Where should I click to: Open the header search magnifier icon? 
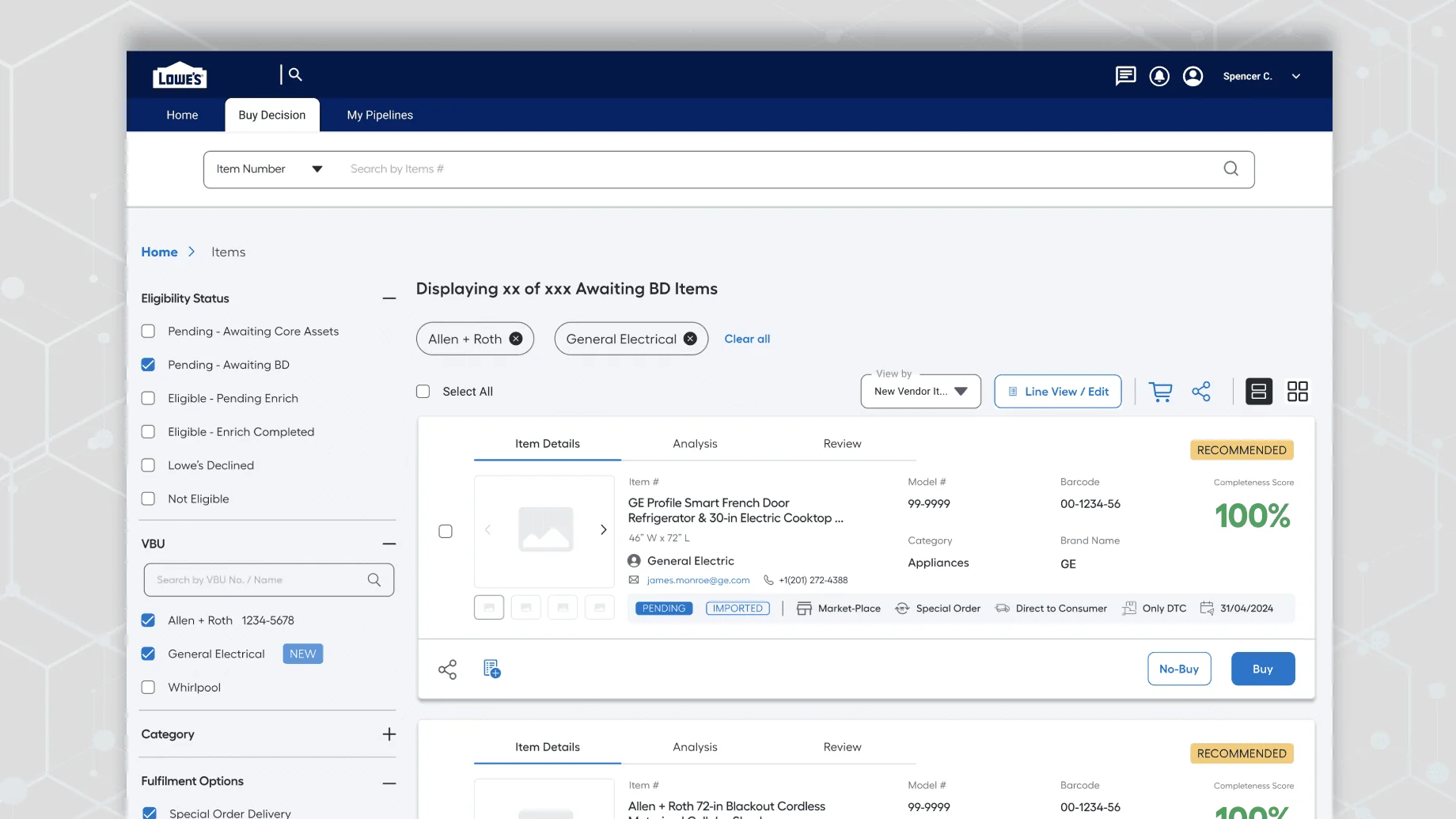coord(295,74)
